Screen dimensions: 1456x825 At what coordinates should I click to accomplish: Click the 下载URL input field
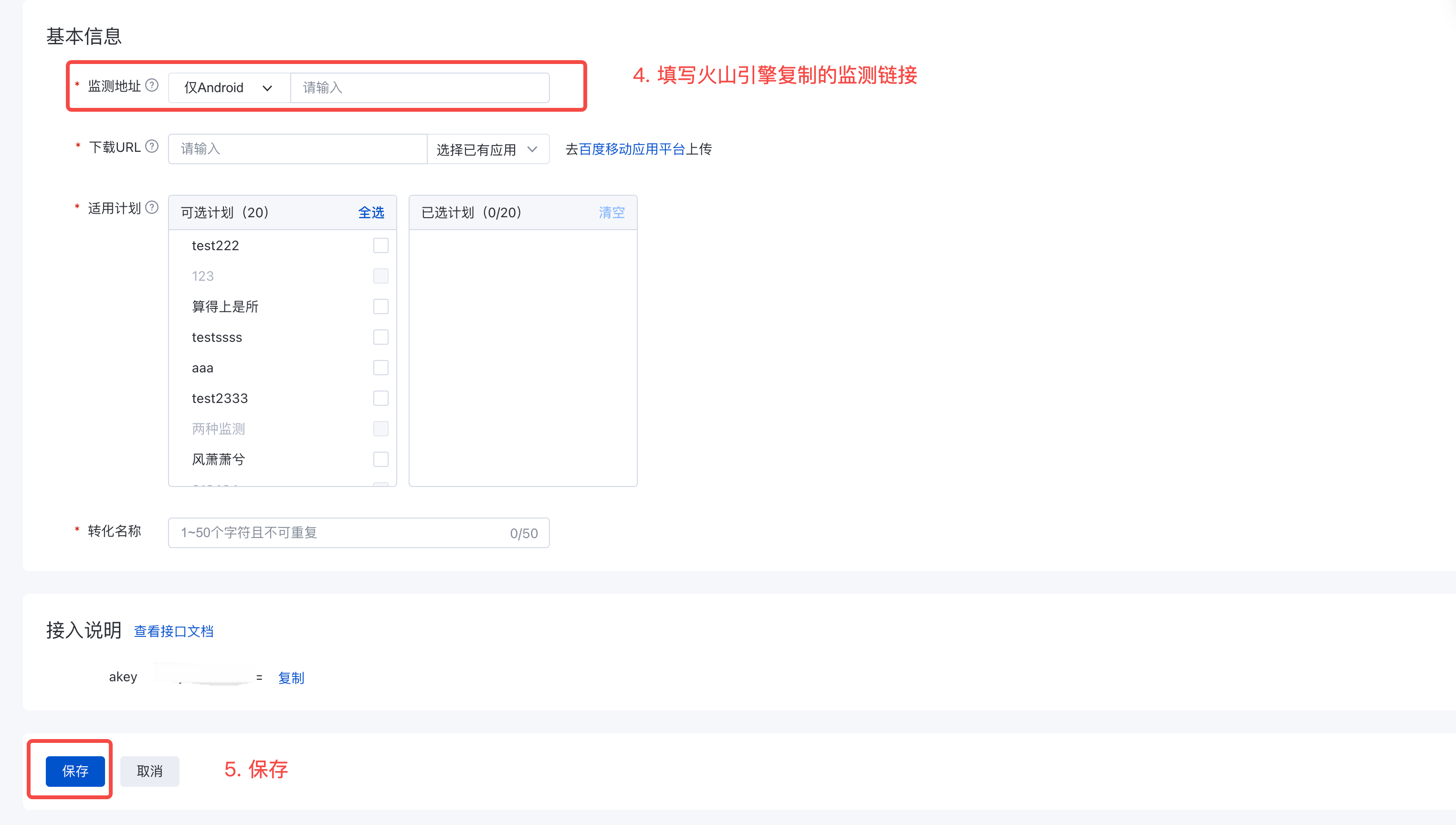(297, 149)
